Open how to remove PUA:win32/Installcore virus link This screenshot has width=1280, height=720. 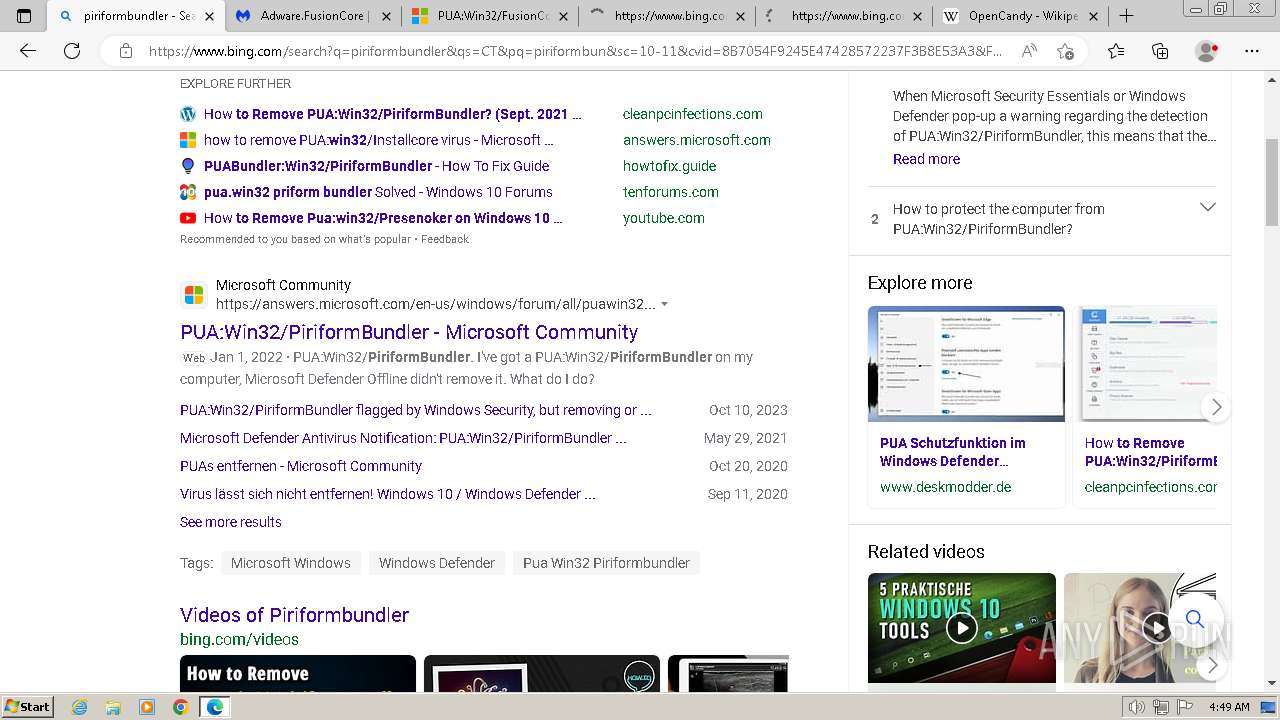pyautogui.click(x=378, y=140)
